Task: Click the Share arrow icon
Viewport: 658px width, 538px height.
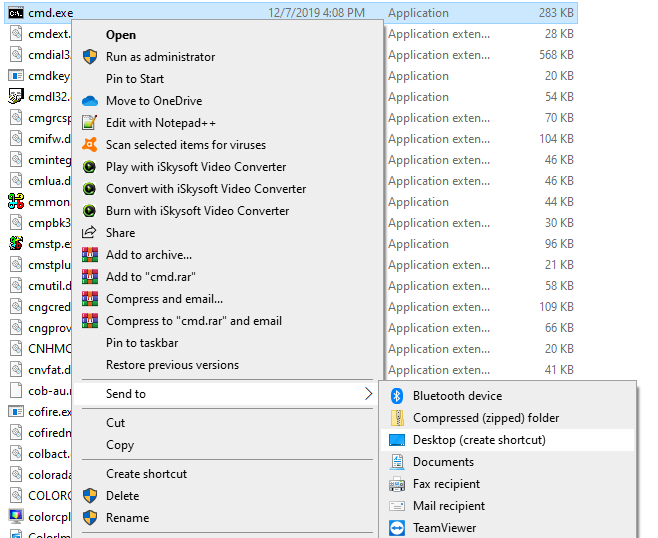Action: point(89,232)
